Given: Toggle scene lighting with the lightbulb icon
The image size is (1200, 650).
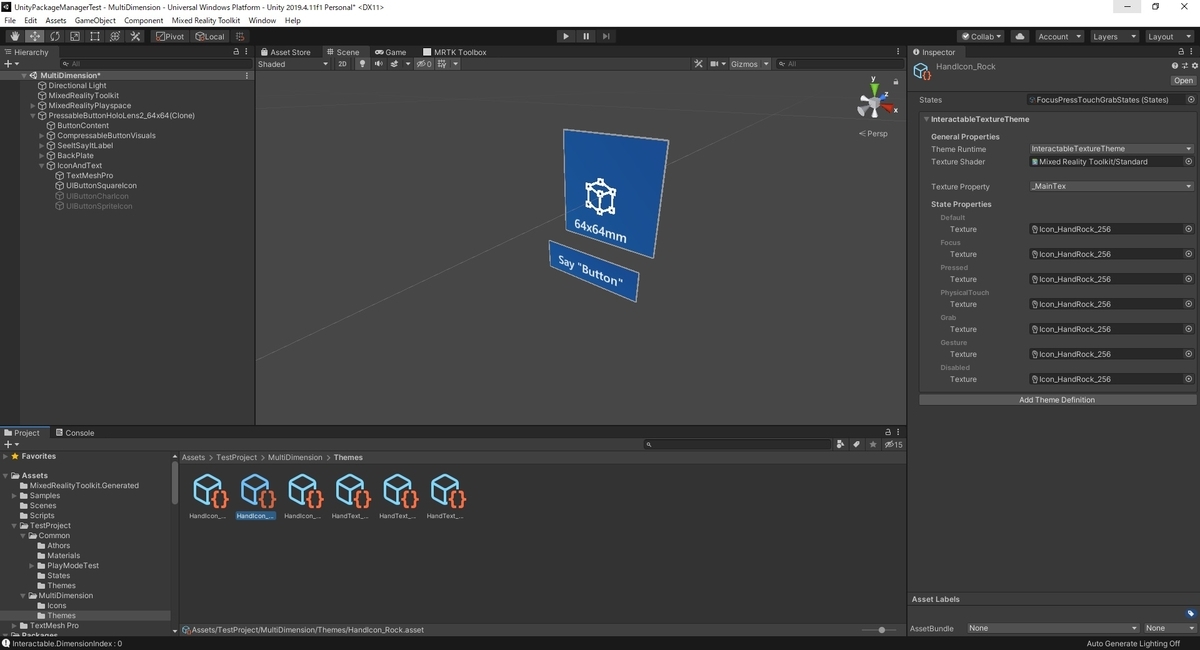Looking at the screenshot, I should [363, 64].
